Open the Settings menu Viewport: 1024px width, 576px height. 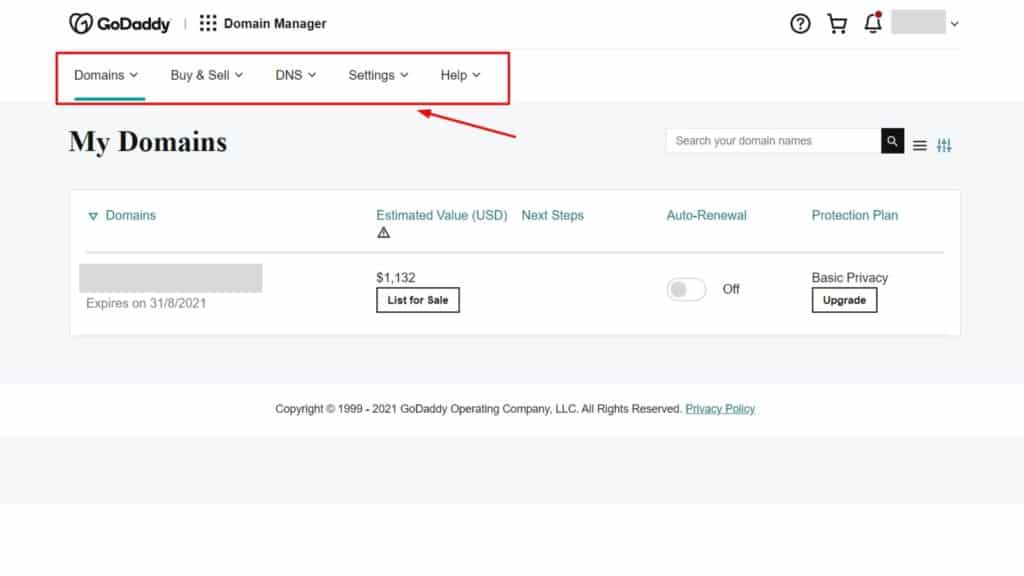click(378, 75)
